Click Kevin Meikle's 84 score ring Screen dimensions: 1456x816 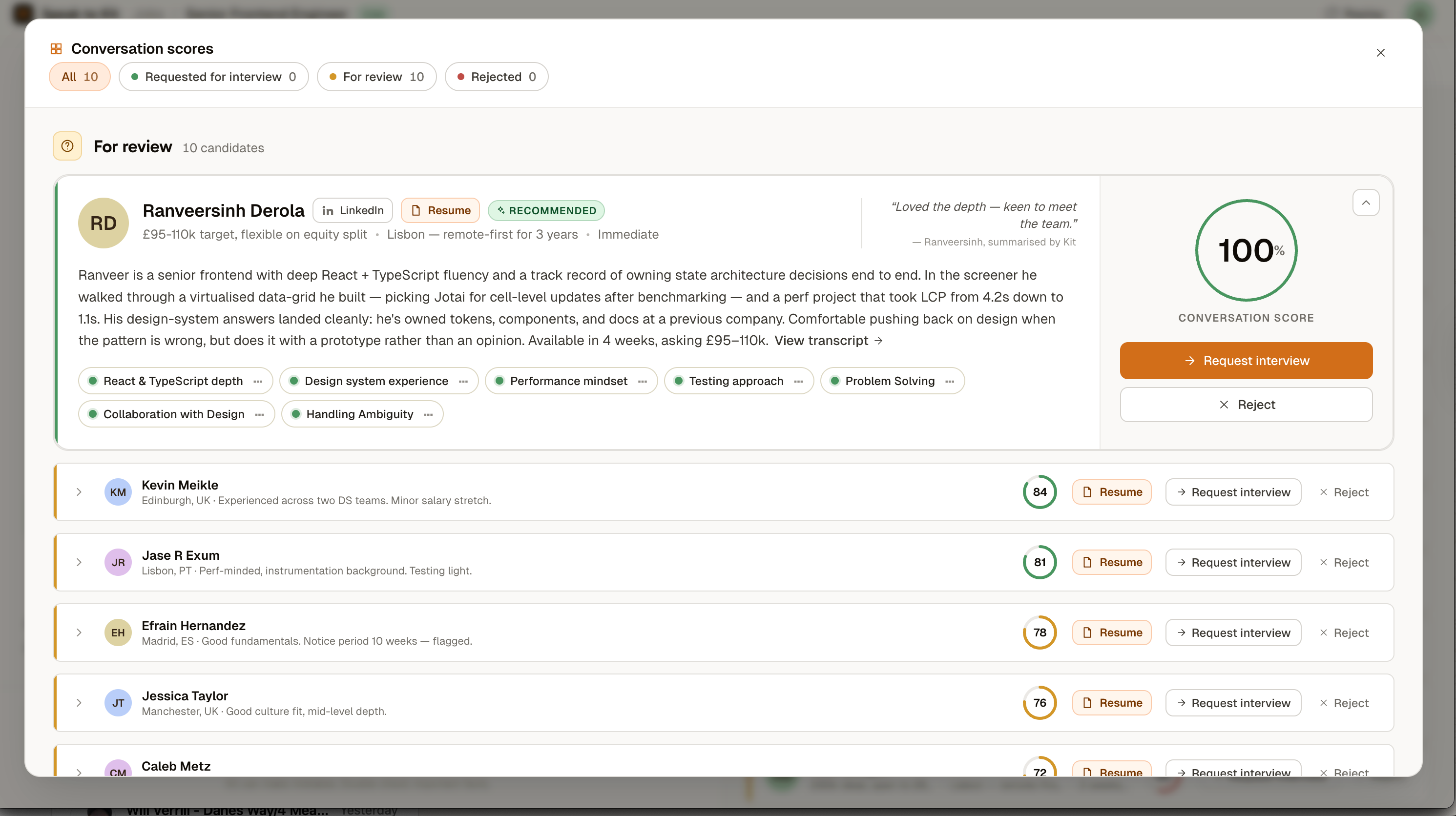point(1040,492)
